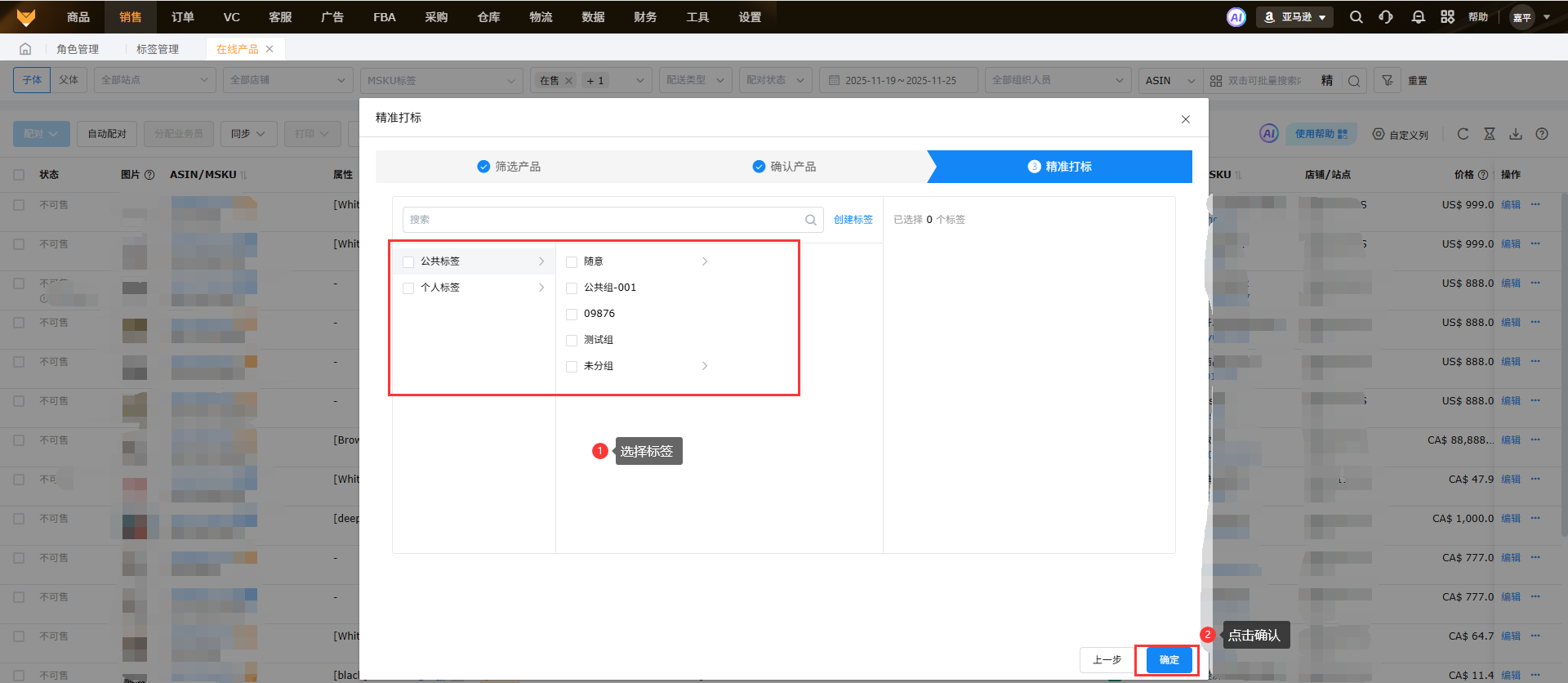This screenshot has width=1568, height=683.
Task: Click the 确定 confirm button
Action: tap(1169, 660)
